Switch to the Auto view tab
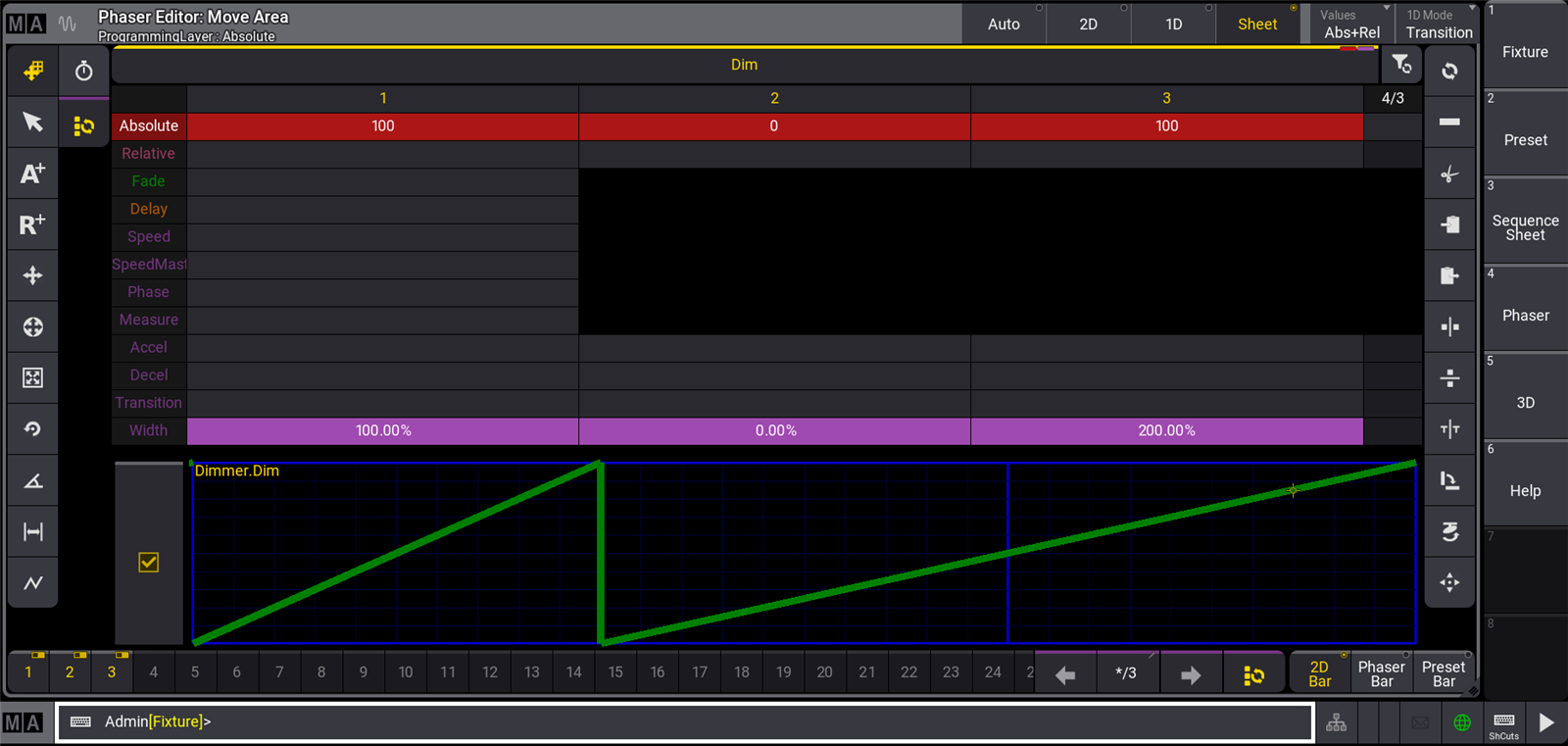Screen dimensions: 1568x746 coord(1004,25)
